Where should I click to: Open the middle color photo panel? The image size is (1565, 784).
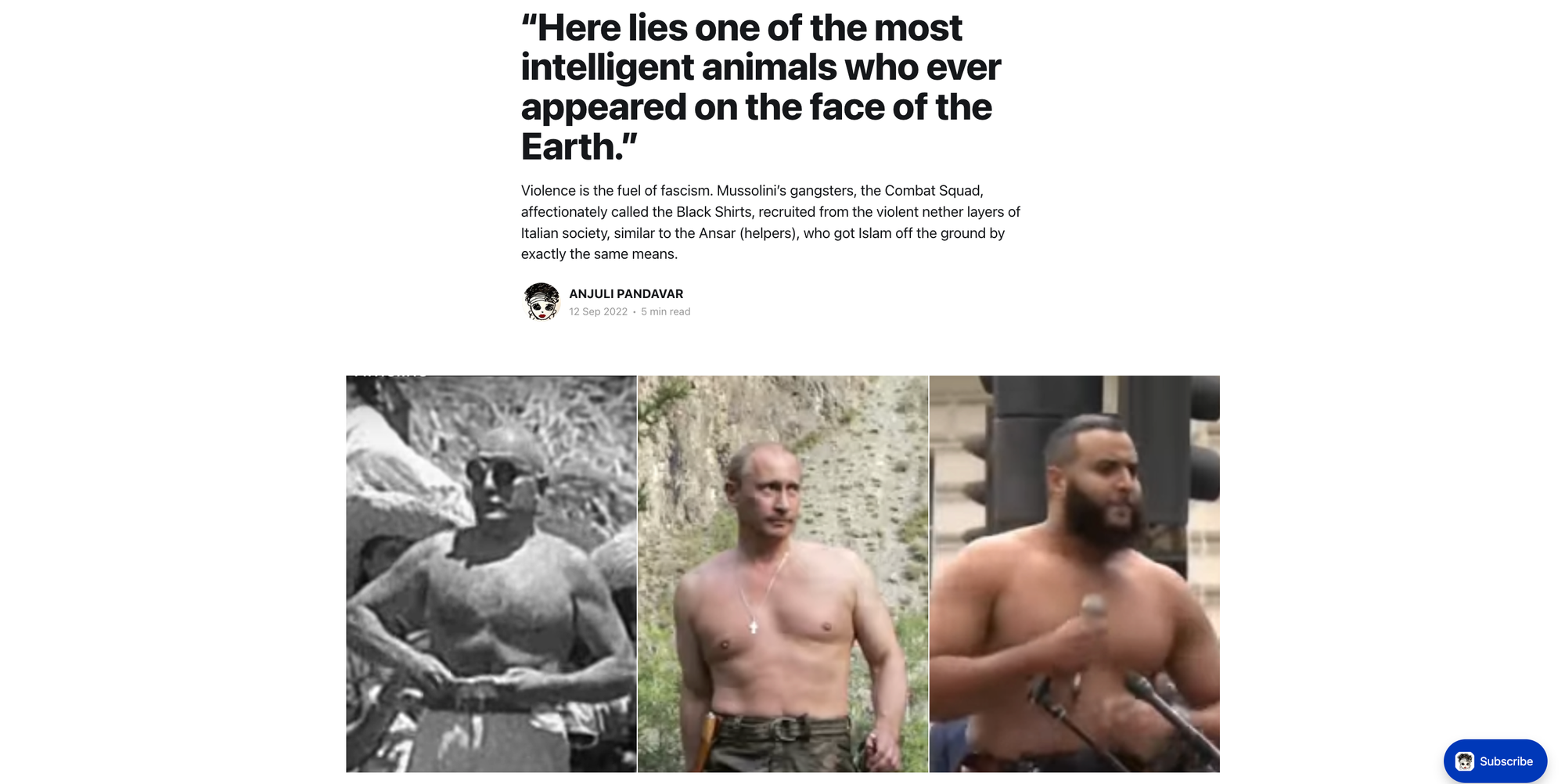[782, 574]
